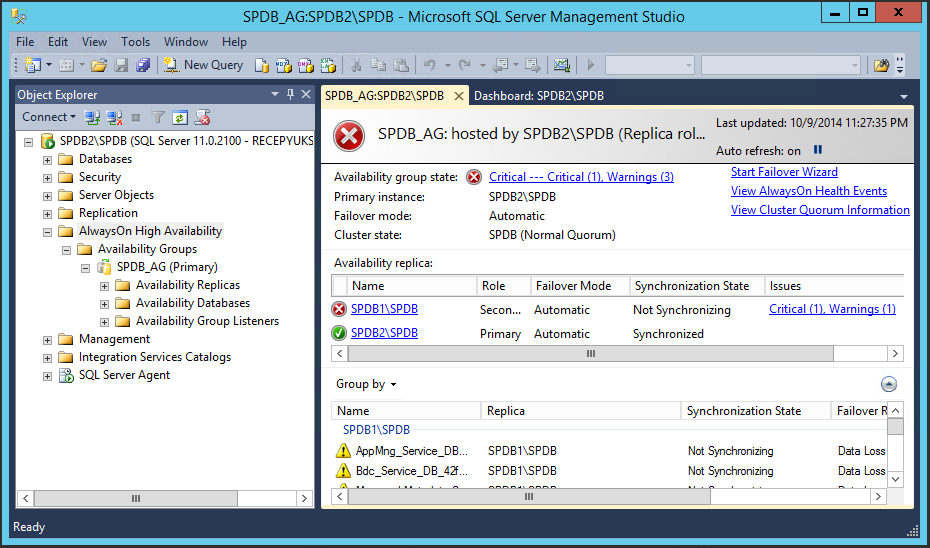Click the SQL Server Agent icon
The image size is (930, 548).
click(x=66, y=375)
